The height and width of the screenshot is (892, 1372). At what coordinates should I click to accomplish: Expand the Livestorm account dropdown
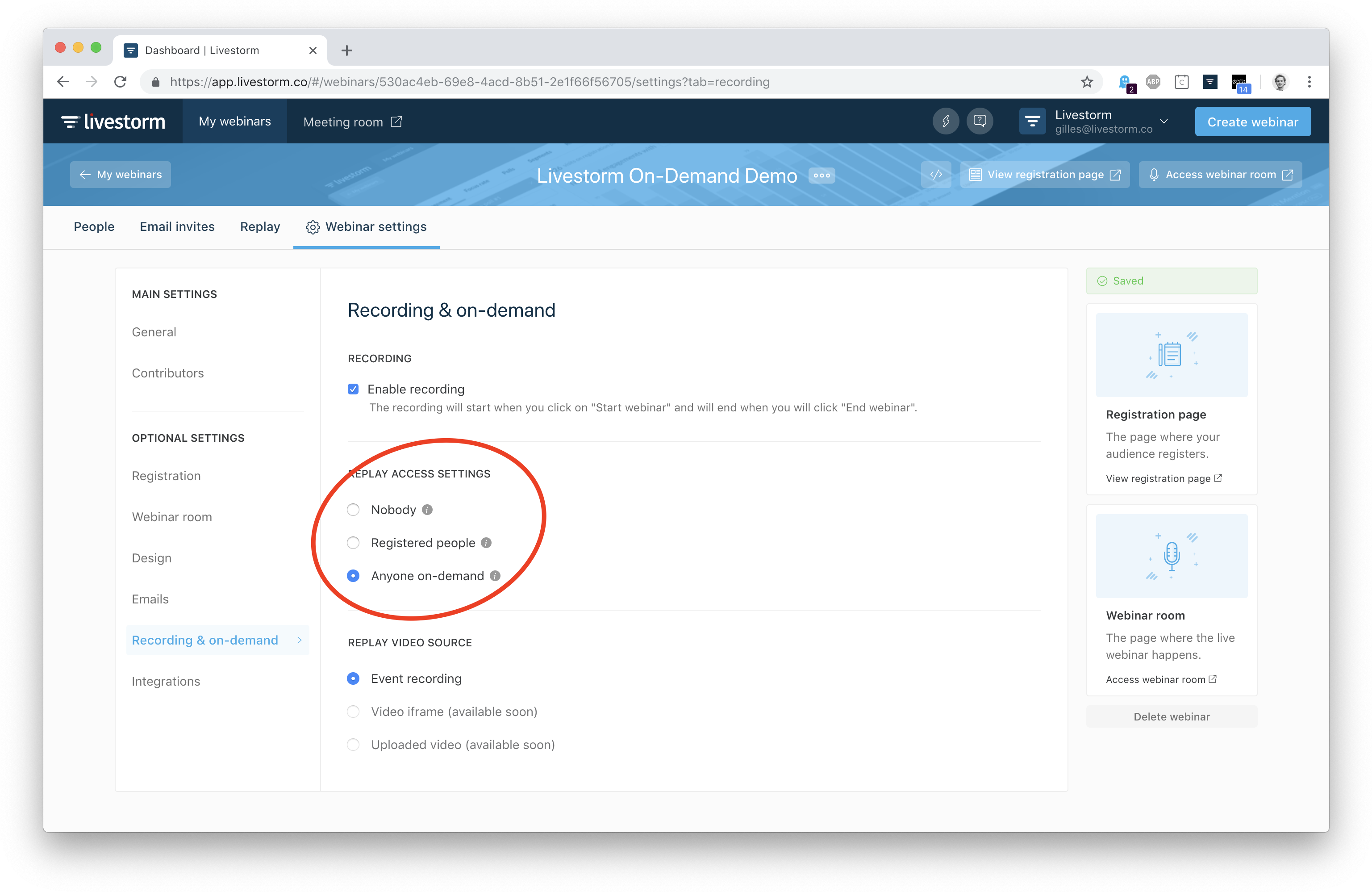(x=1164, y=121)
